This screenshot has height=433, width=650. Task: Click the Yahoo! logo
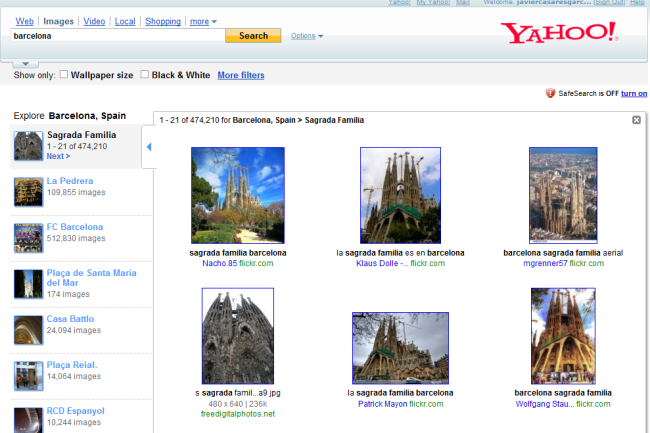click(559, 33)
